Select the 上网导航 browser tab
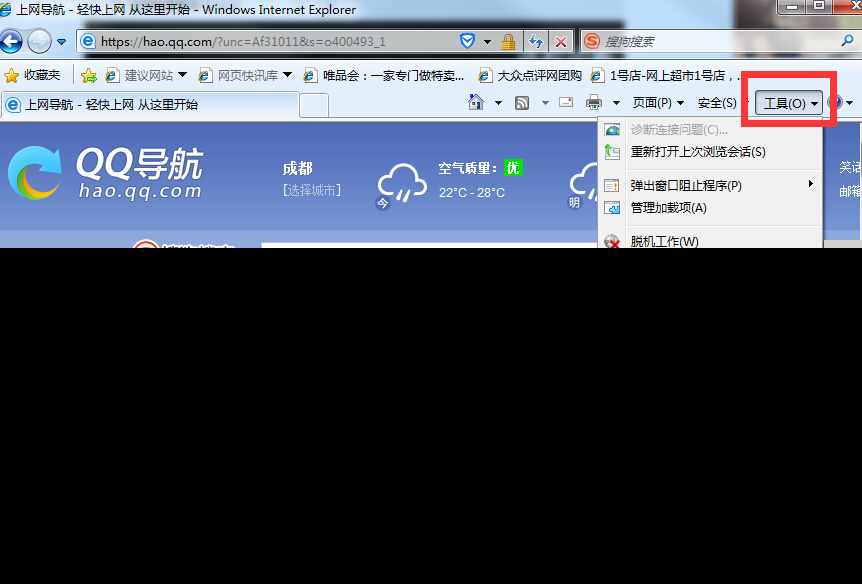 coord(151,104)
